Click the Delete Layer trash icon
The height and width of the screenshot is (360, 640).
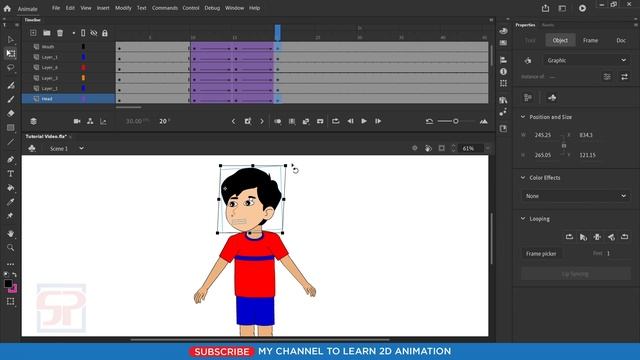60,33
